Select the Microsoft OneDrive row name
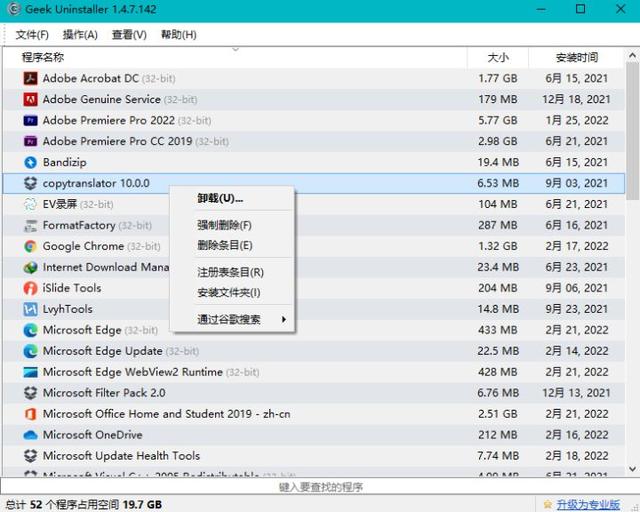 pos(93,435)
